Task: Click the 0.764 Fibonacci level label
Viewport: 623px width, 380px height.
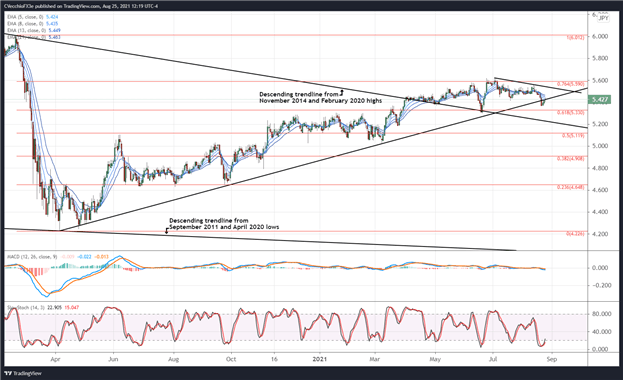Action: [x=571, y=84]
